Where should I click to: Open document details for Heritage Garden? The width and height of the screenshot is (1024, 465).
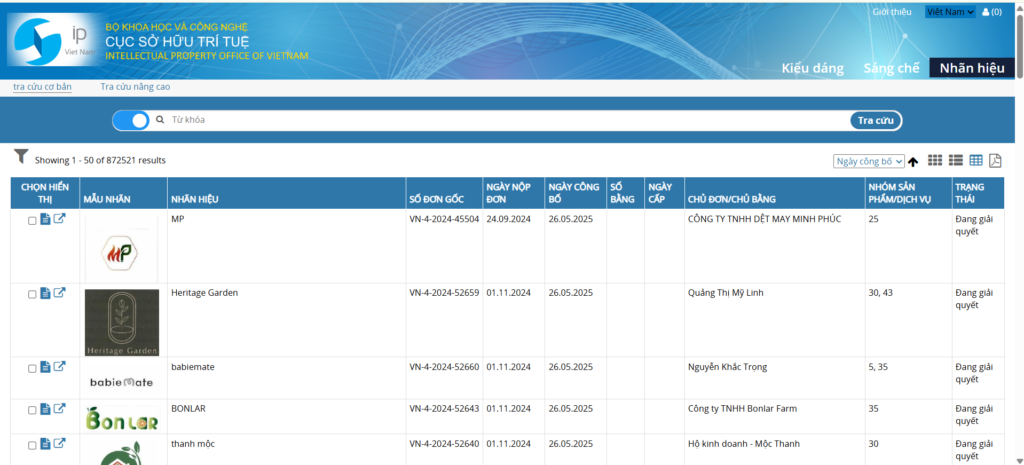point(45,293)
